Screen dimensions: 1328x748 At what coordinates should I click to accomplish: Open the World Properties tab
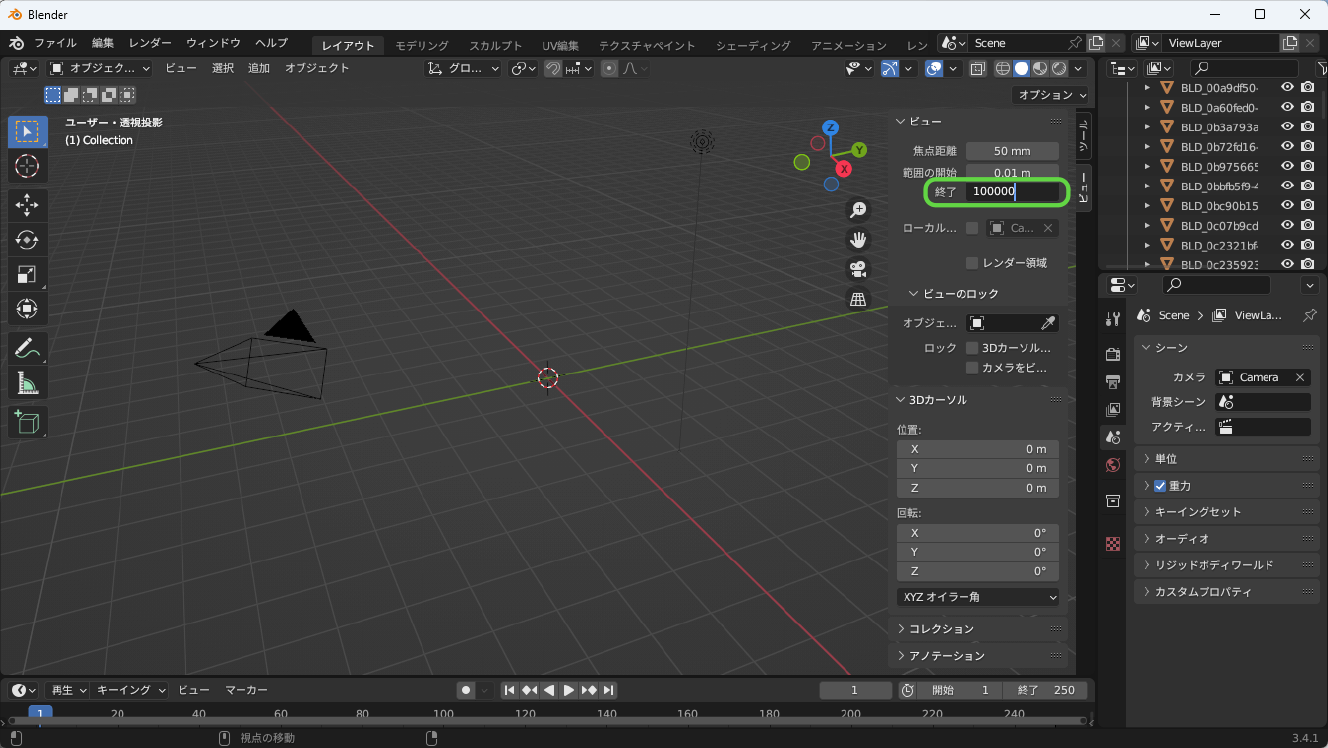click(1112, 464)
